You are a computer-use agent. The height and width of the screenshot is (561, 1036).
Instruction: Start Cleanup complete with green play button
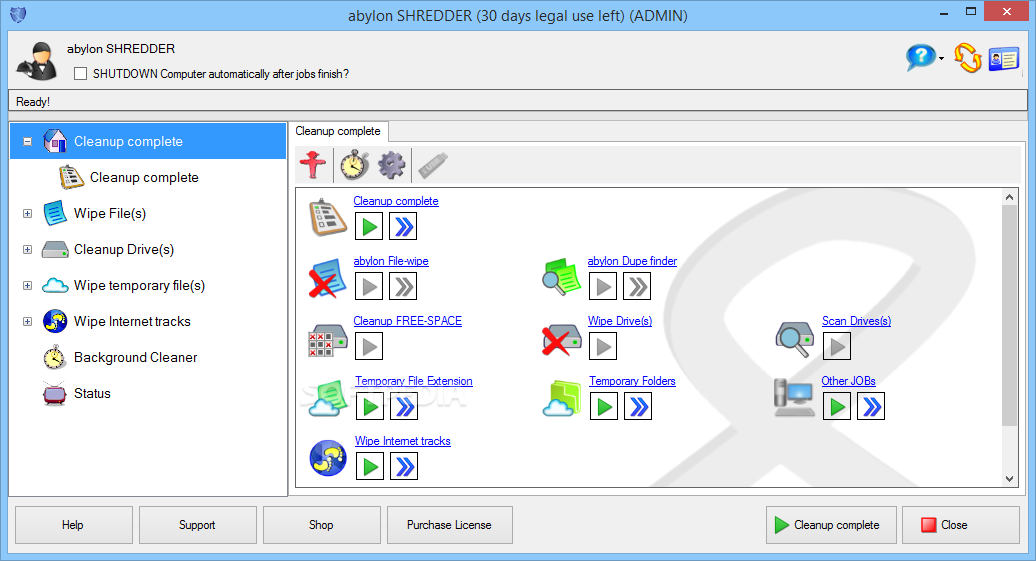click(369, 227)
